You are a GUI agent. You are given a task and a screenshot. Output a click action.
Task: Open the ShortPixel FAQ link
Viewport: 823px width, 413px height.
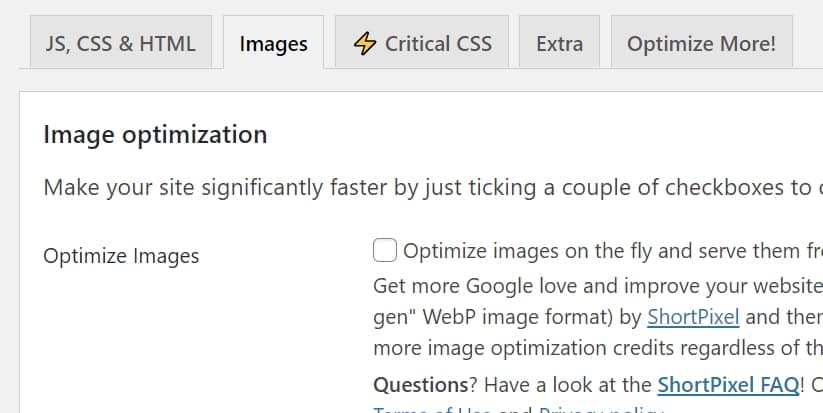tap(729, 385)
